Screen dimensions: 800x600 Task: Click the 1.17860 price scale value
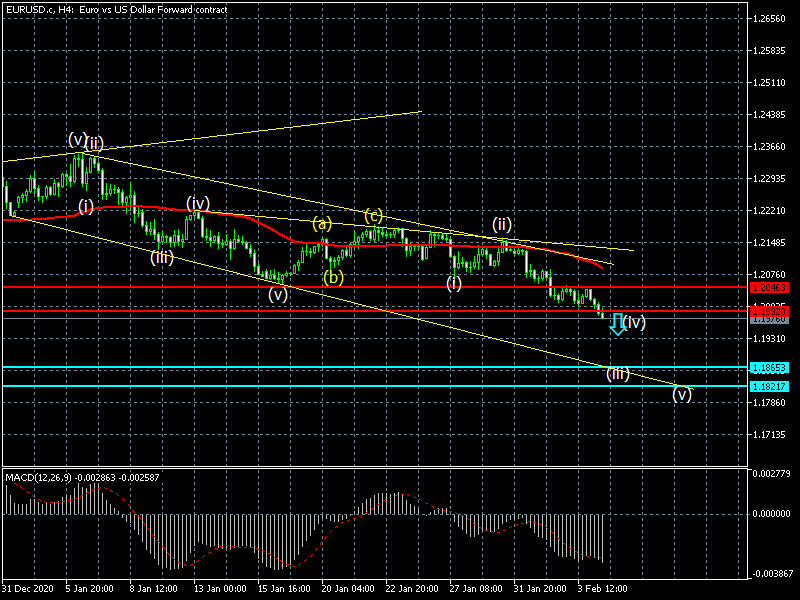coord(769,403)
